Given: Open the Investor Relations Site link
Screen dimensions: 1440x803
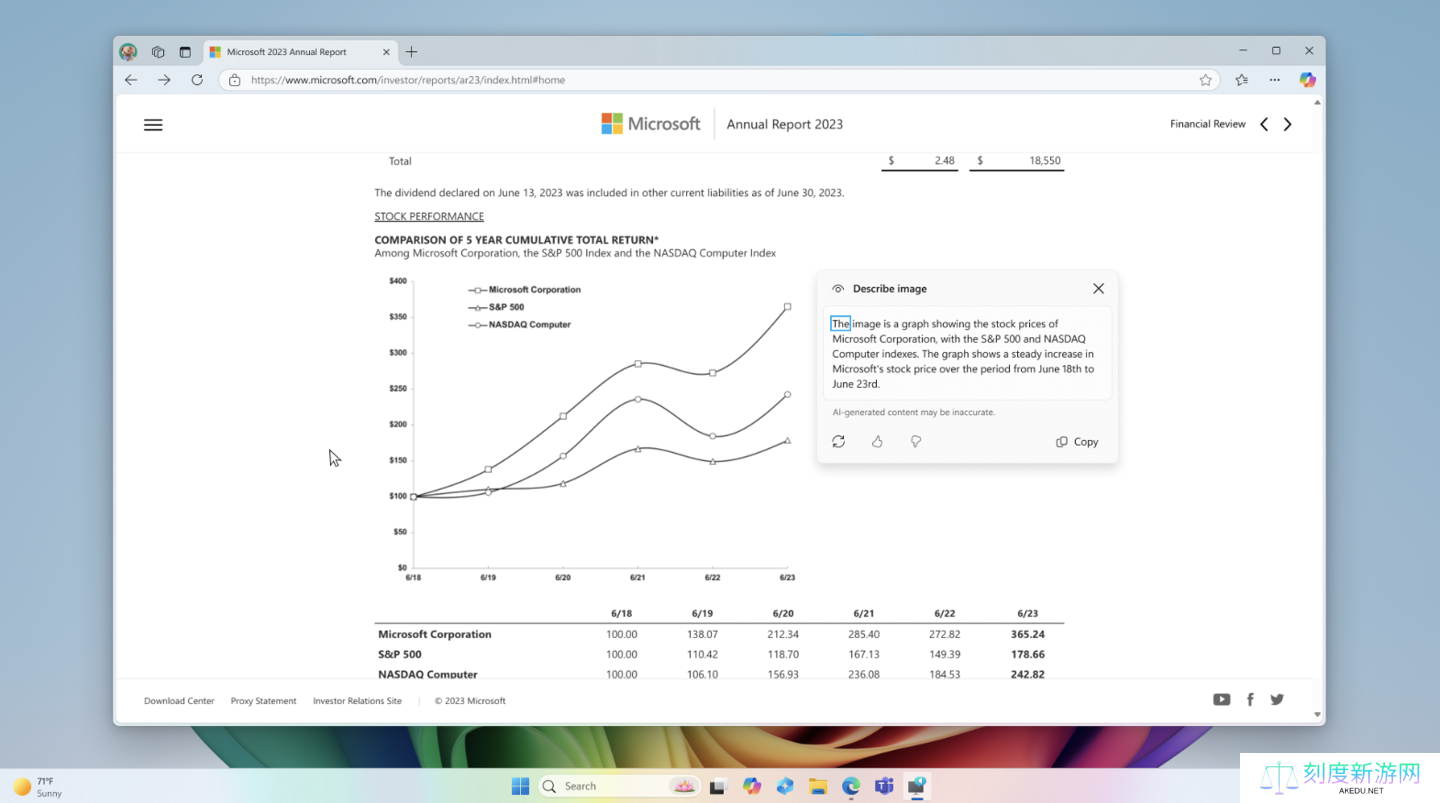Looking at the screenshot, I should pyautogui.click(x=357, y=701).
